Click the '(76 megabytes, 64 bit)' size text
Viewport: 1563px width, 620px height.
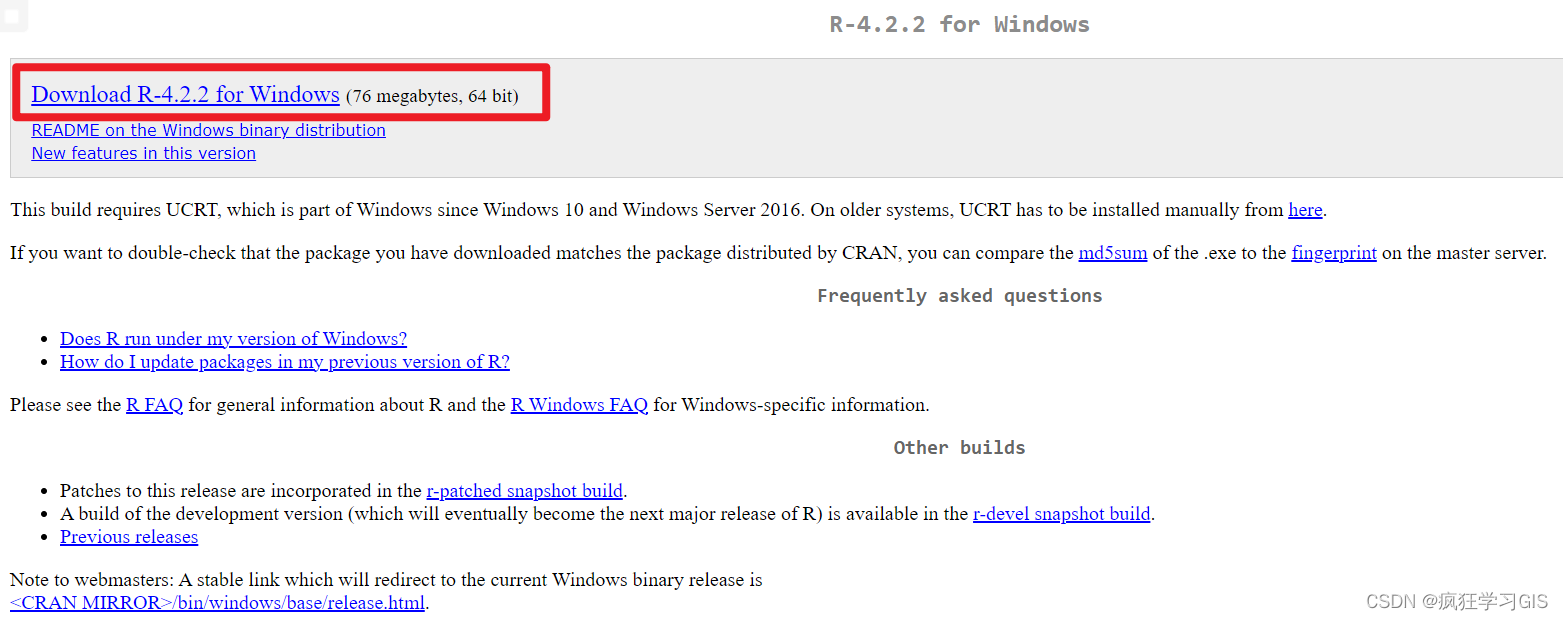pos(432,97)
